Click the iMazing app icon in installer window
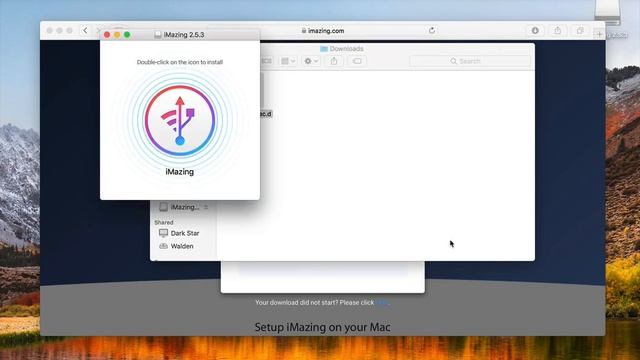The height and width of the screenshot is (360, 640). [180, 120]
